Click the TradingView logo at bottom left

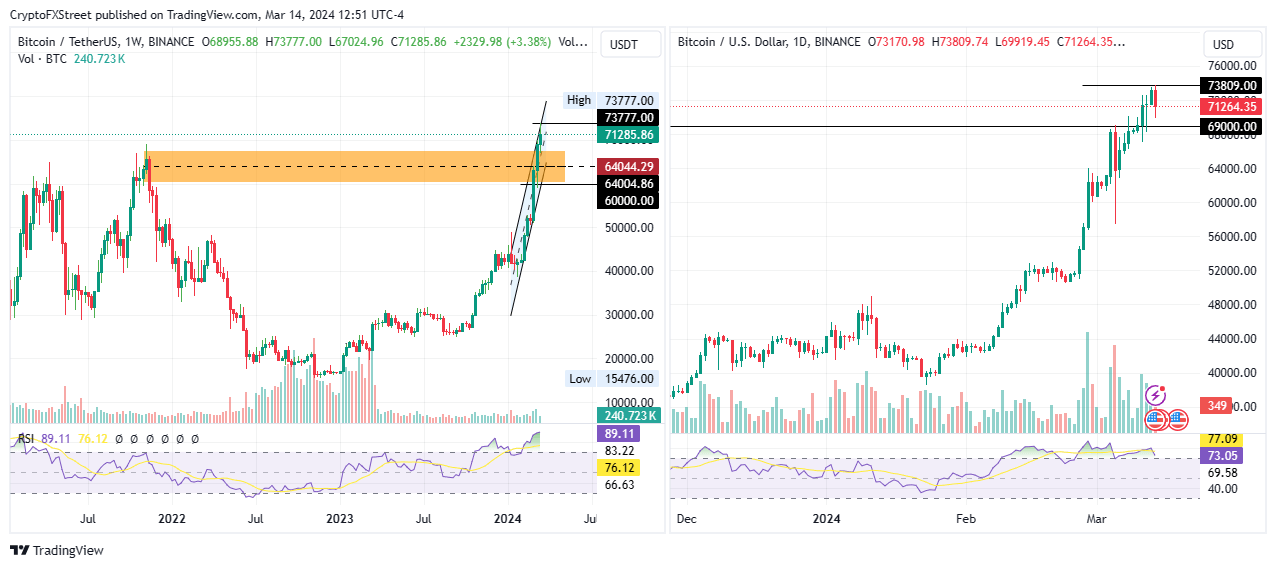tap(56, 550)
